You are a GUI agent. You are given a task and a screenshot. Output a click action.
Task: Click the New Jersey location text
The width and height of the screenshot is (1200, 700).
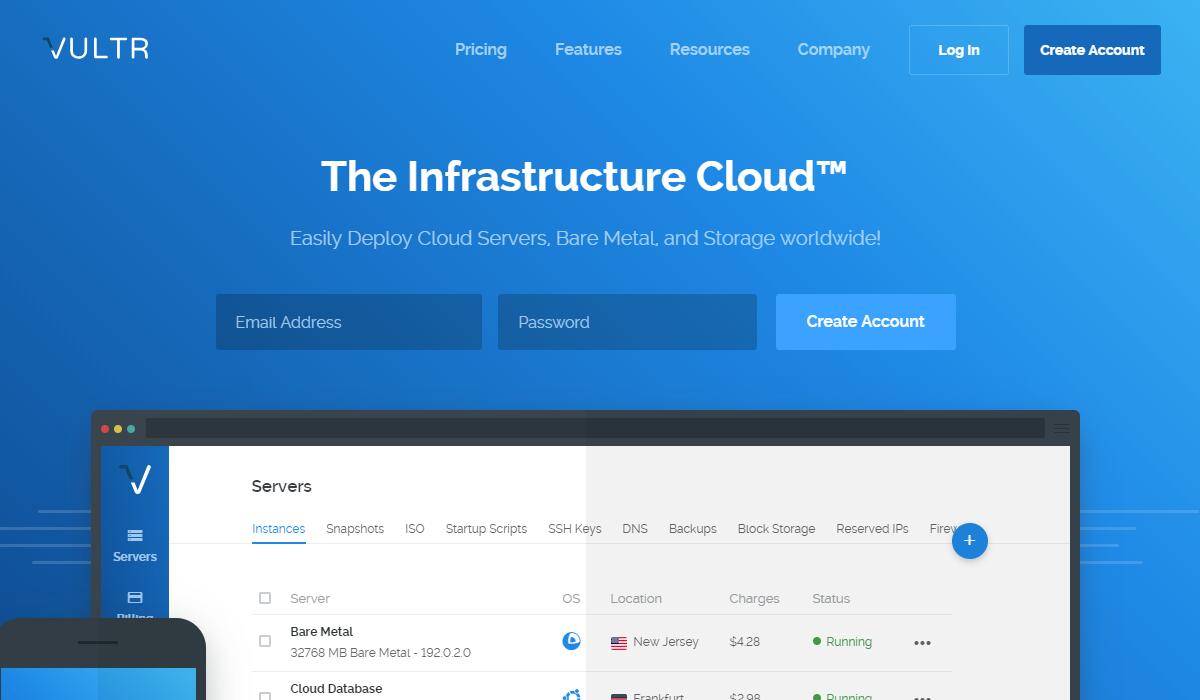(666, 642)
